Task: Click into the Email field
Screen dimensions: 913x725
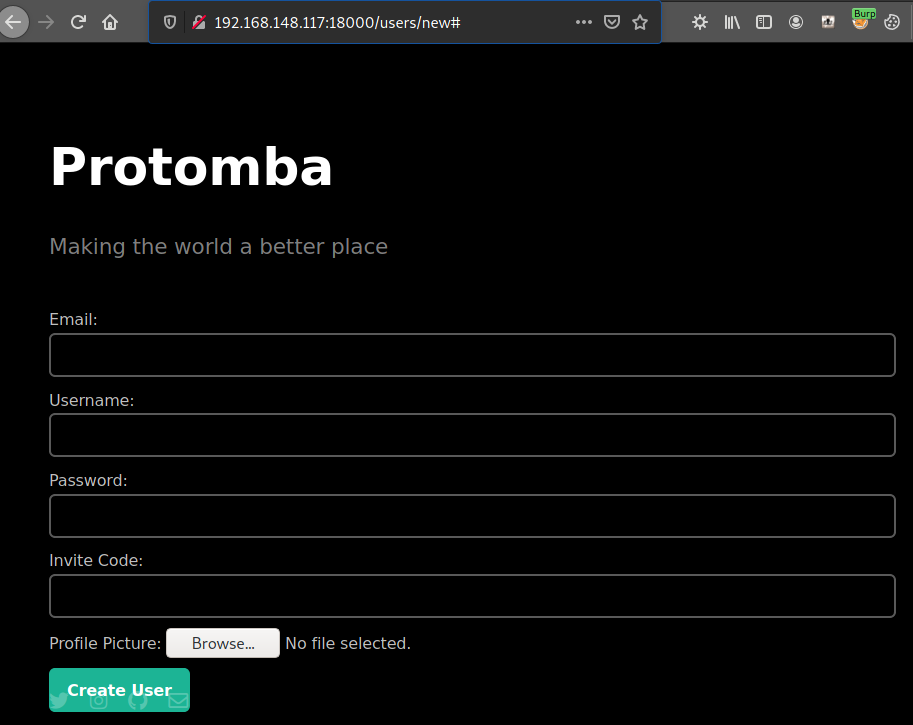Action: point(472,355)
